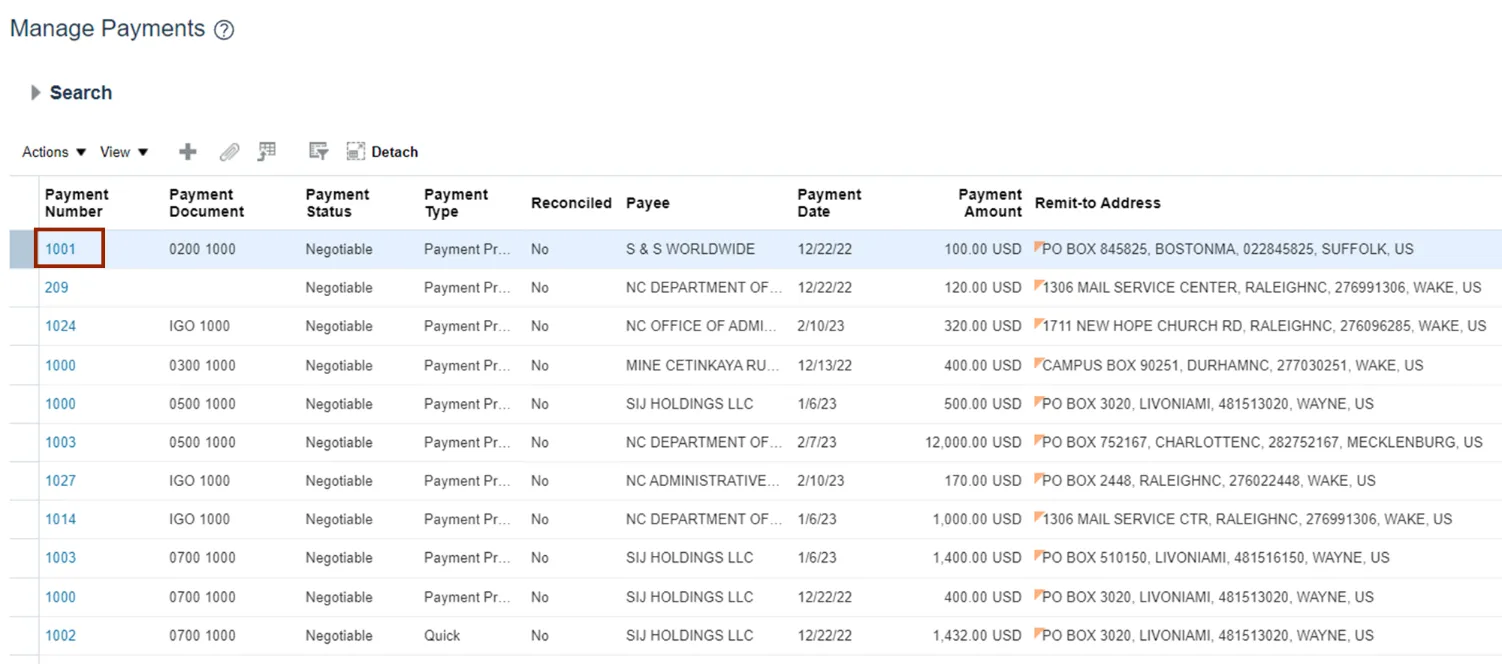The image size is (1502, 664).
Task: Open payment number 209 link
Action: tap(57, 288)
